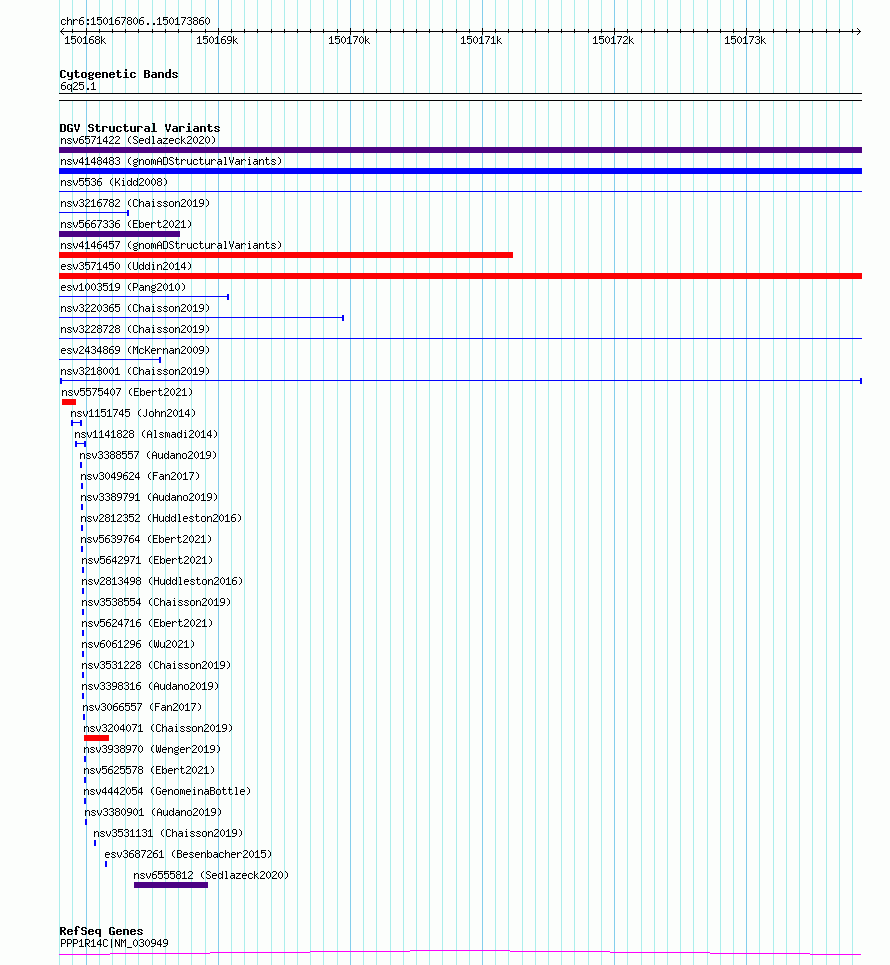Select nsv5624716 (Ebert2021) label

pos(147,623)
